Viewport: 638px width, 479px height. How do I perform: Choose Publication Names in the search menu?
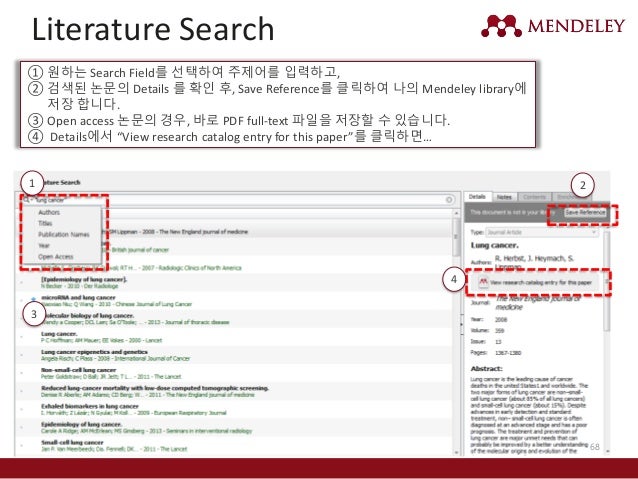63,234
